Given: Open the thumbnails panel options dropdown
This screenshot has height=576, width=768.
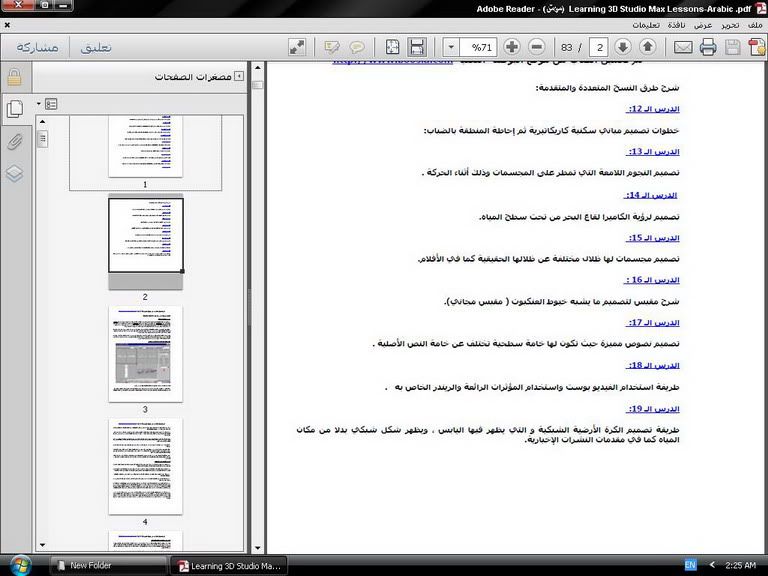Looking at the screenshot, I should [48, 104].
